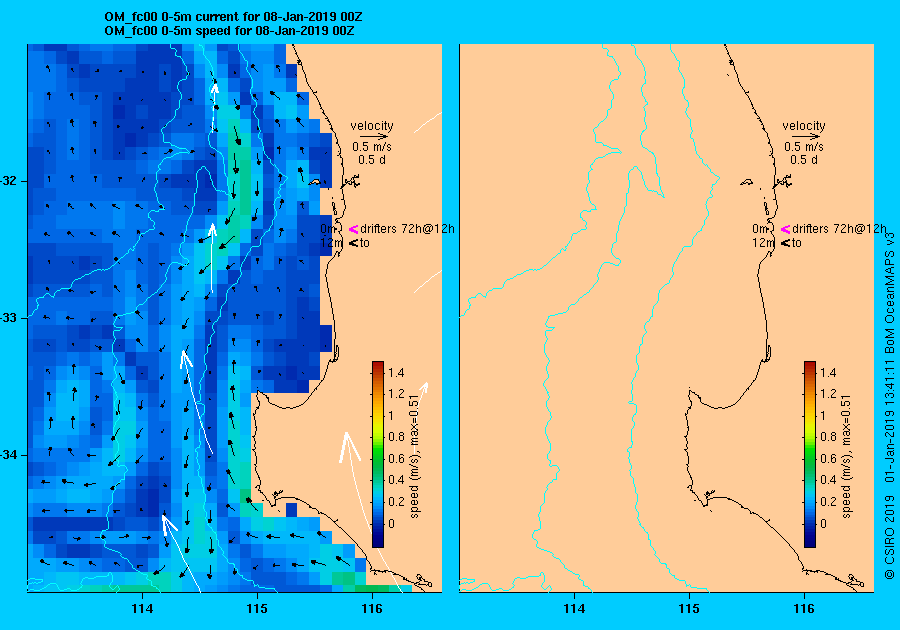Click the "-32" latitude axis label
The width and height of the screenshot is (900, 630).
coord(9,181)
